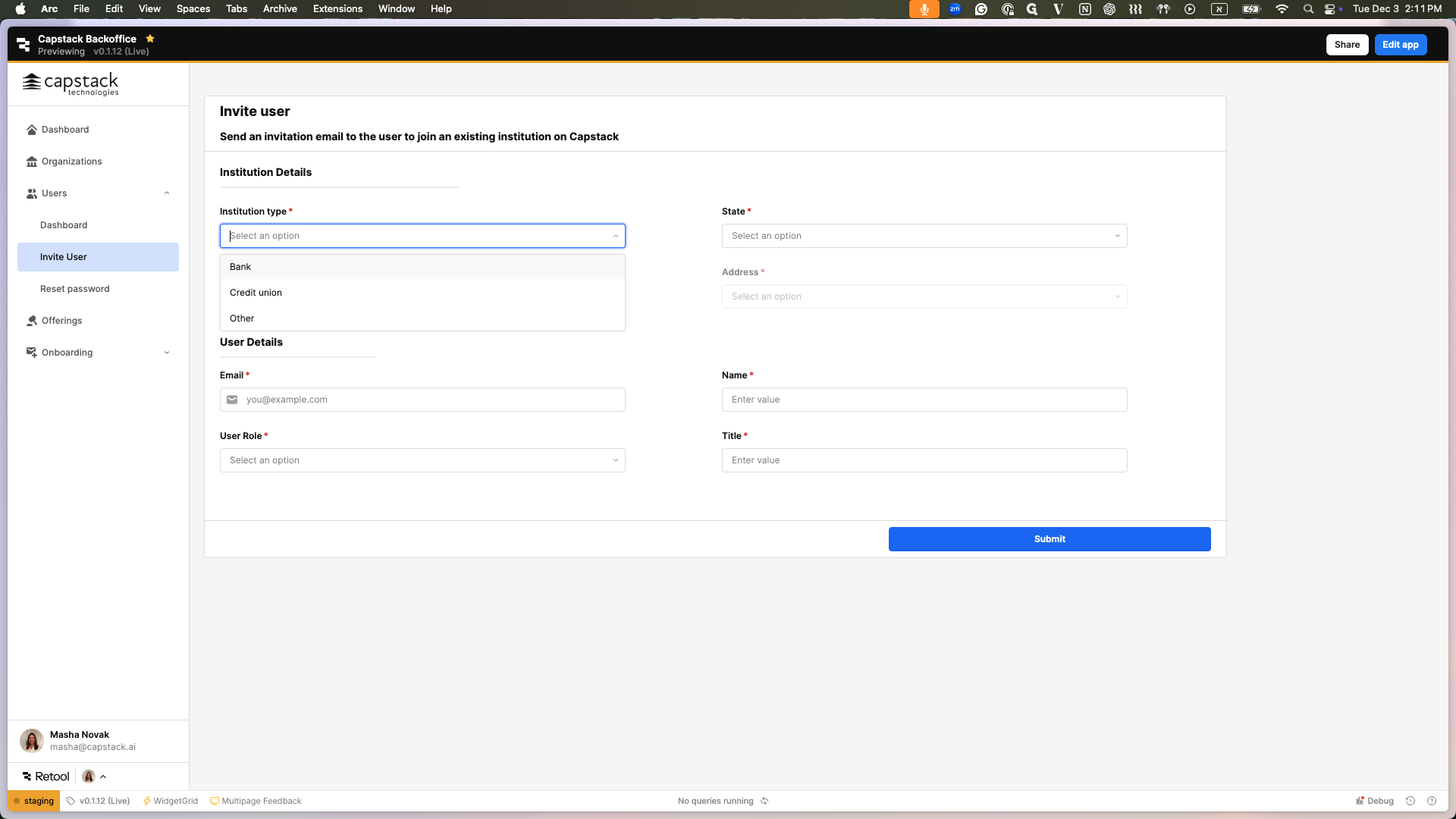This screenshot has height=819, width=1456.
Task: Click the history clock icon in status bar
Action: (1410, 801)
